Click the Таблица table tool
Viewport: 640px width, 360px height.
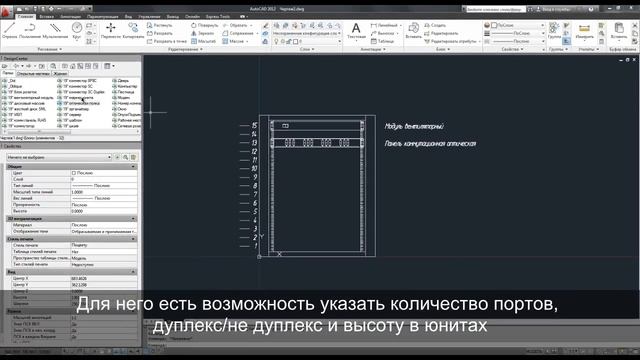click(x=382, y=41)
